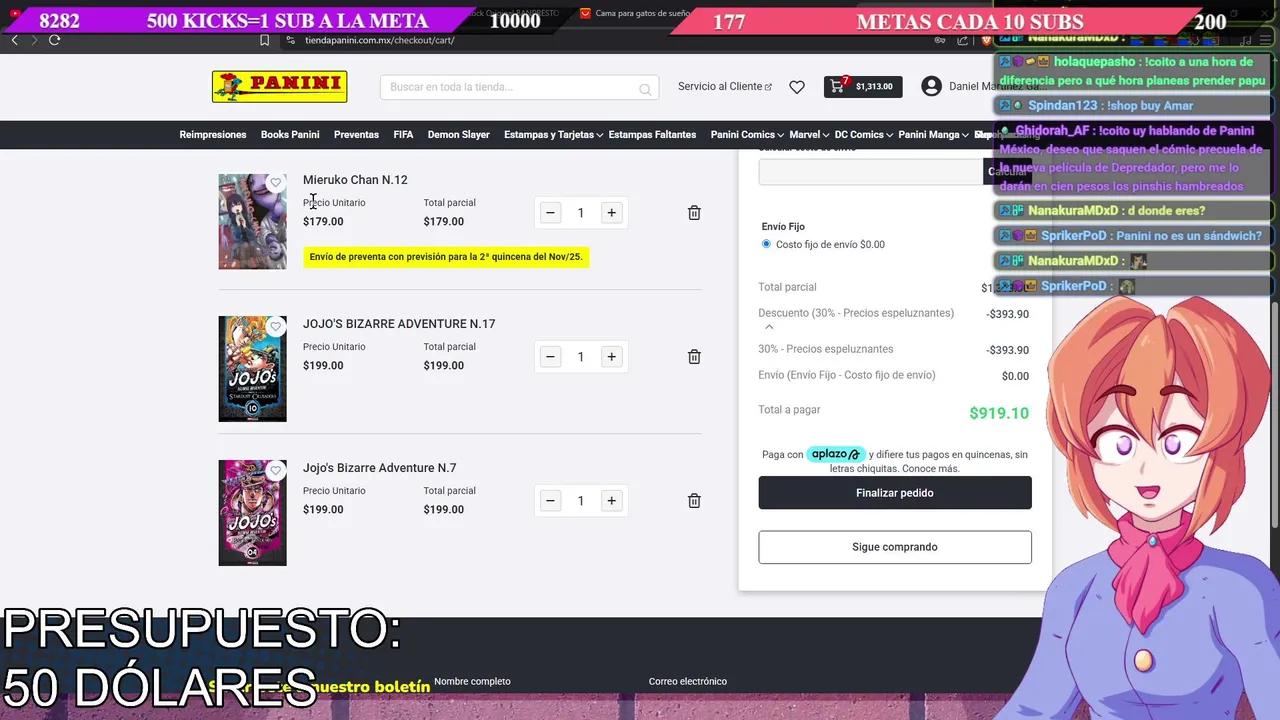This screenshot has height=720, width=1280.
Task: Switch to Cama para gatos browser tab
Action: 640,14
